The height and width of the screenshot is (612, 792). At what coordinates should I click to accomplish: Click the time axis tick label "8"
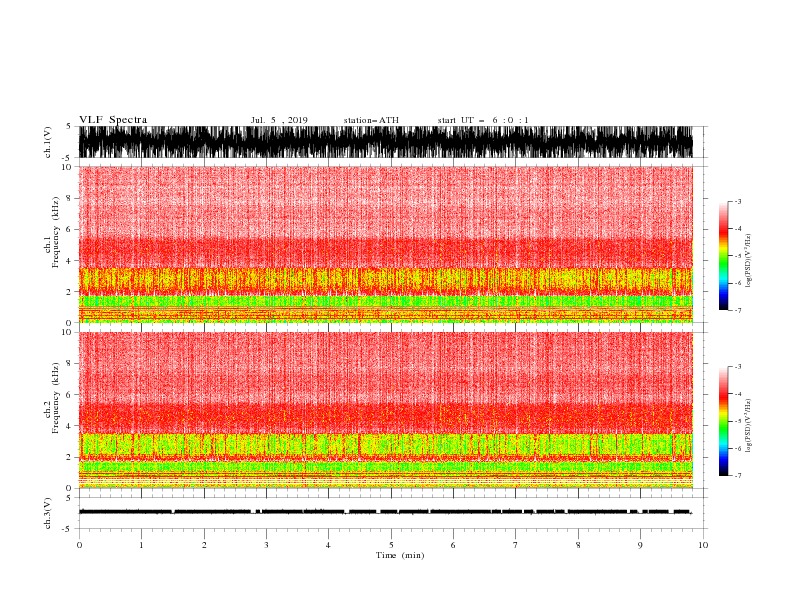[x=578, y=545]
